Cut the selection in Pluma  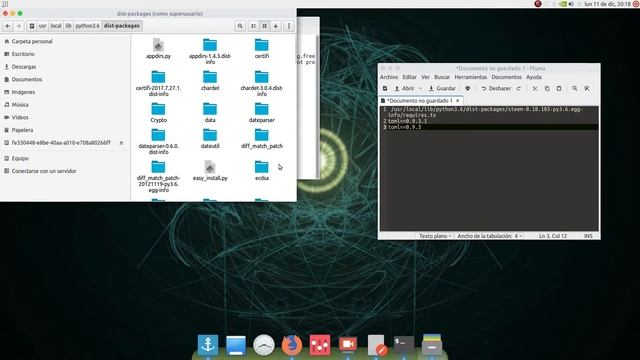(x=535, y=89)
